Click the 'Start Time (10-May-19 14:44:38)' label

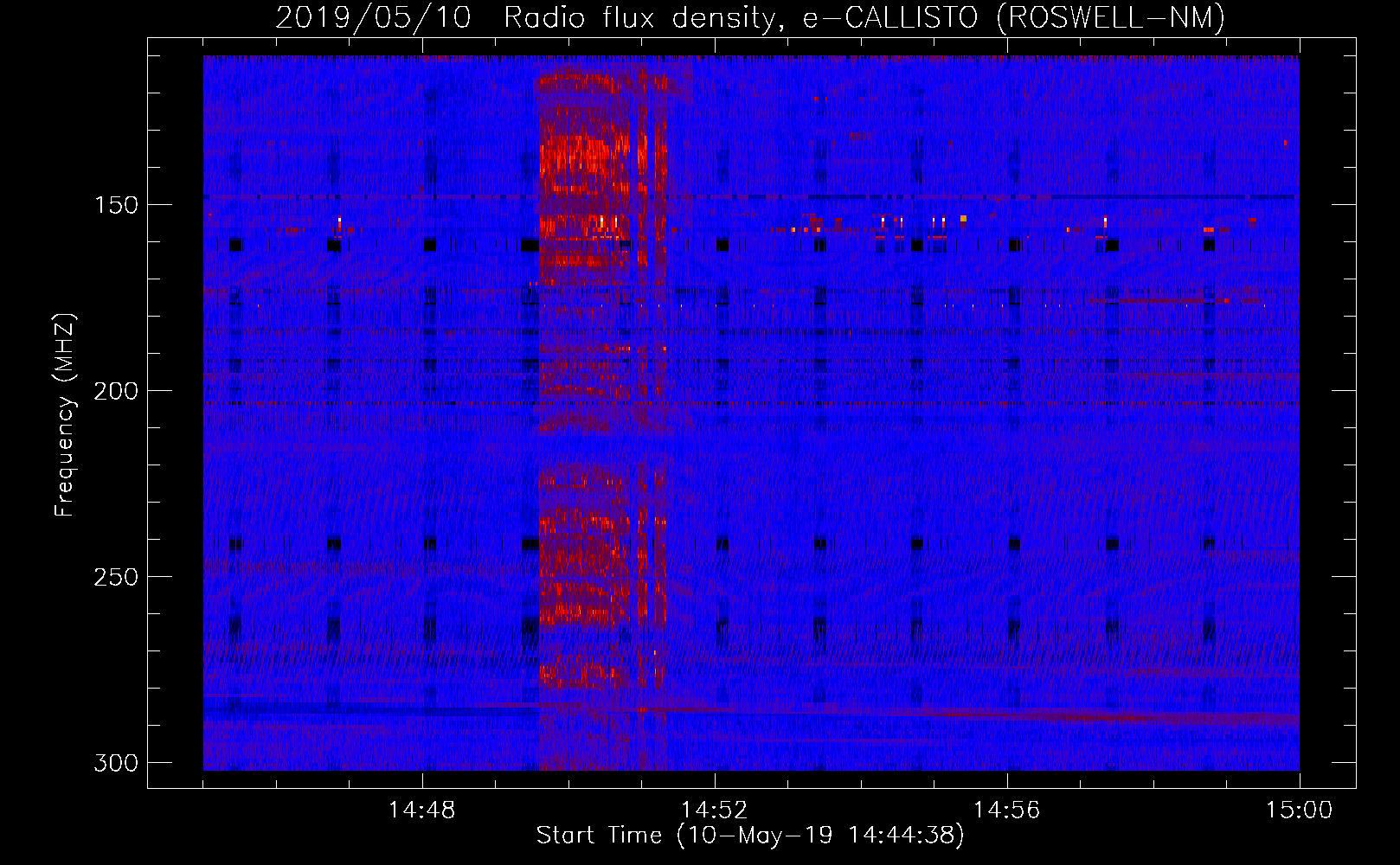(x=750, y=836)
